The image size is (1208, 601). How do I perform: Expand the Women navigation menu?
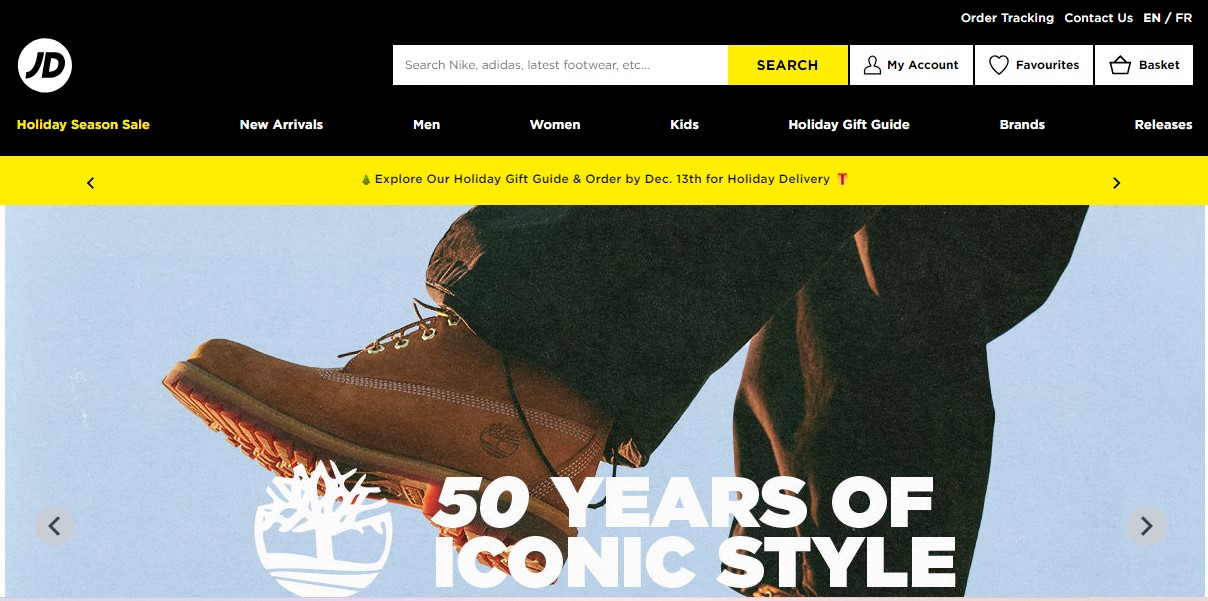click(x=555, y=125)
